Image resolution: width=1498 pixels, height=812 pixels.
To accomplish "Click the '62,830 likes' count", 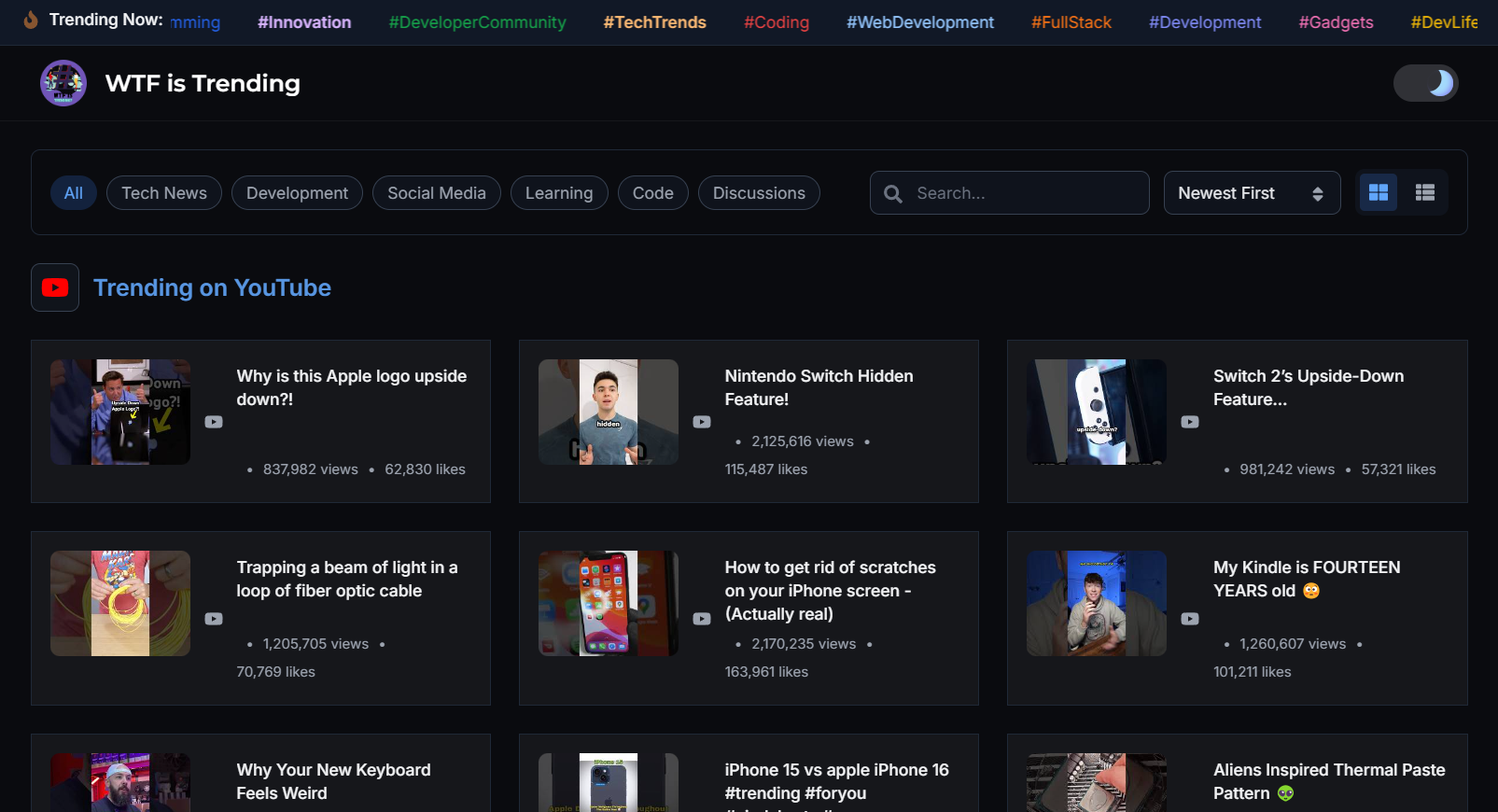I will [425, 469].
